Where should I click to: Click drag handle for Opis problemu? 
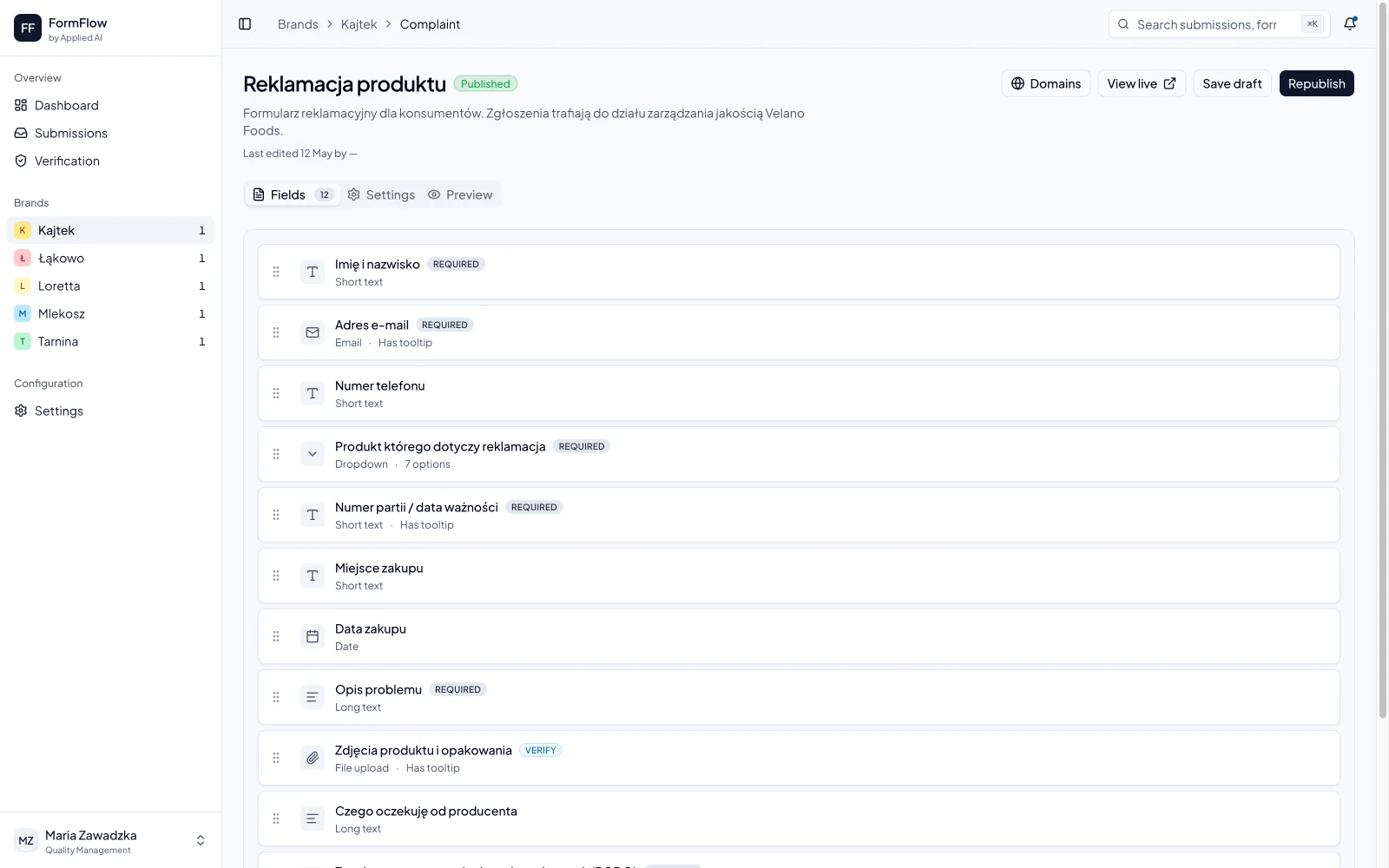[276, 697]
